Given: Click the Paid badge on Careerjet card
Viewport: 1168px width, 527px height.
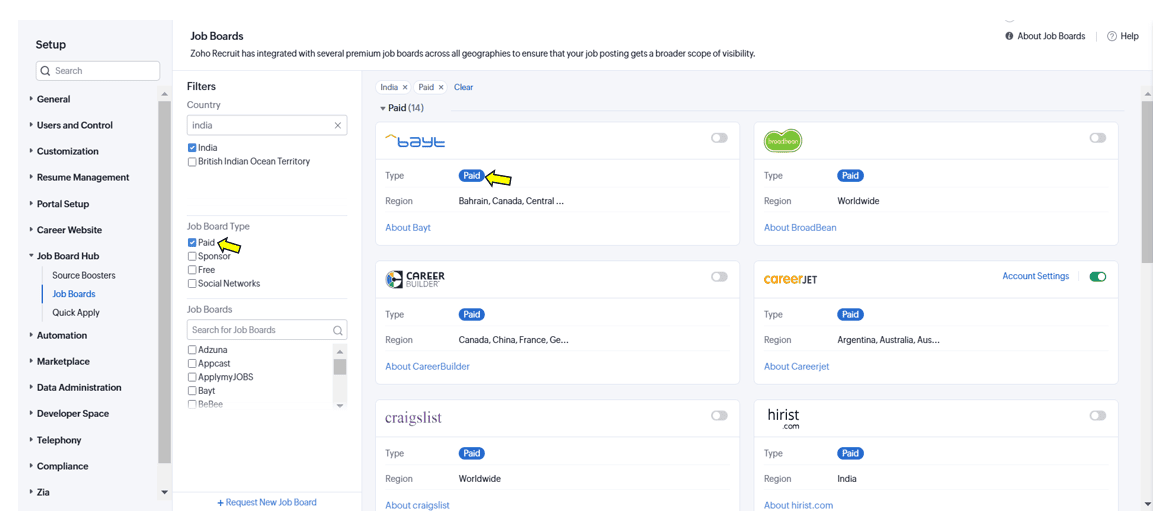Looking at the screenshot, I should pyautogui.click(x=850, y=315).
